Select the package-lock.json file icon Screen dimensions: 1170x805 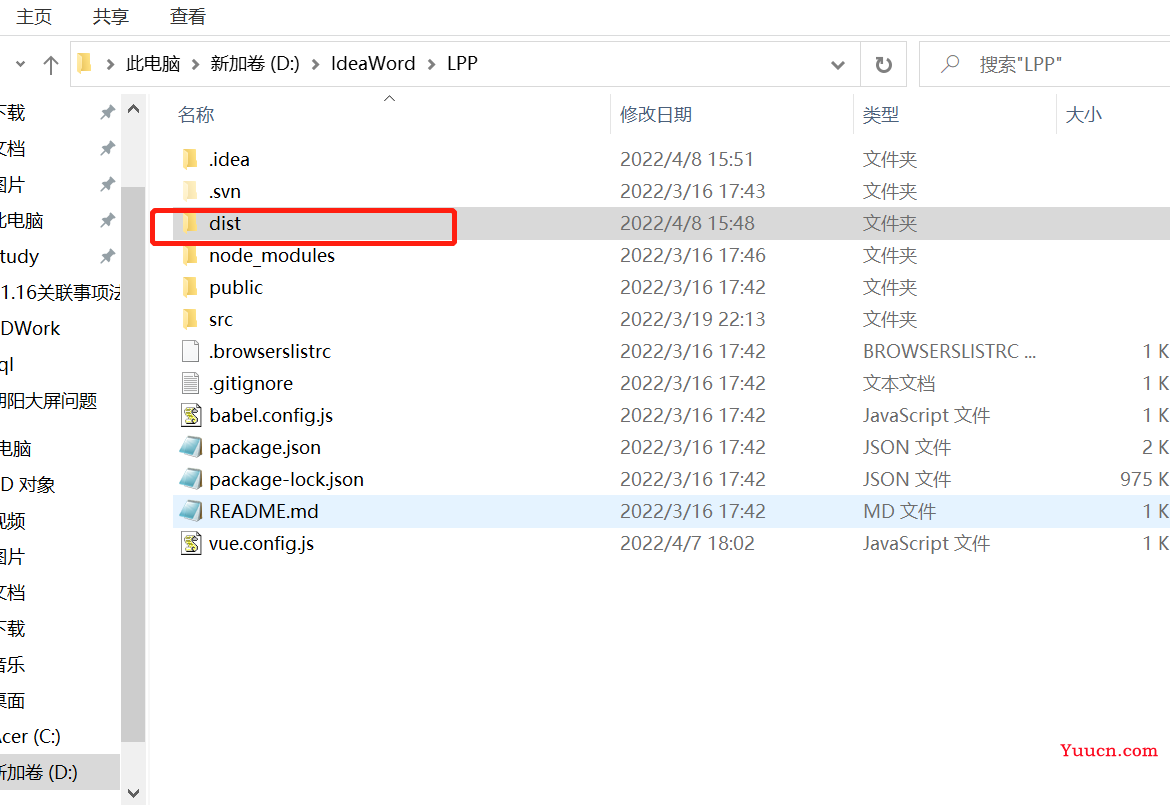click(x=191, y=479)
